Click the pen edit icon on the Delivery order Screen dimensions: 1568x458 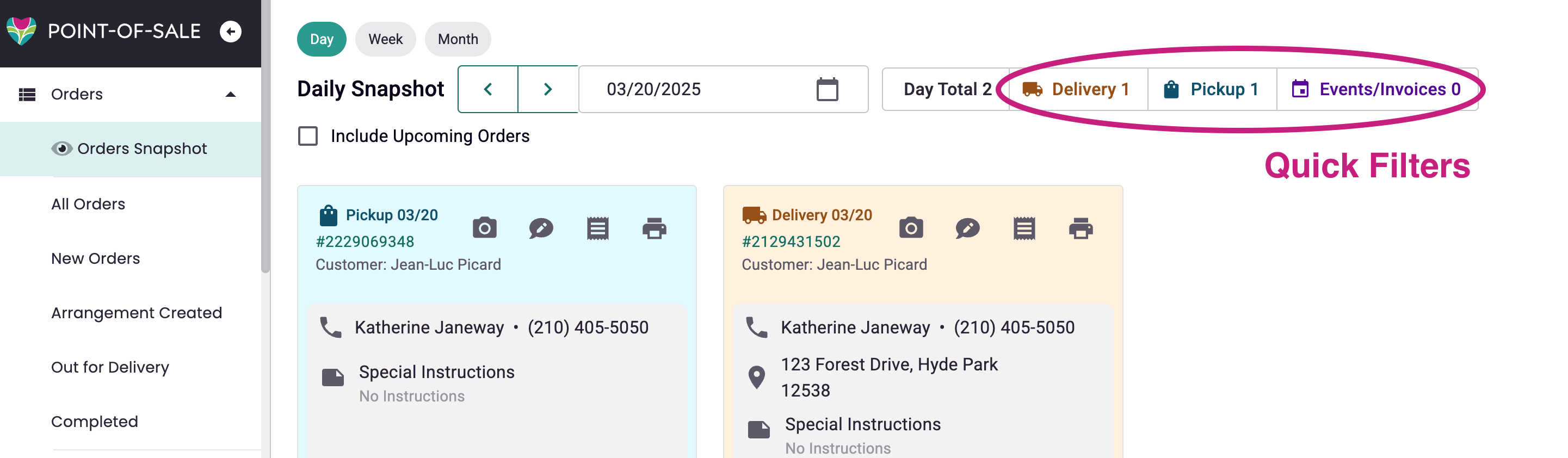pos(967,228)
